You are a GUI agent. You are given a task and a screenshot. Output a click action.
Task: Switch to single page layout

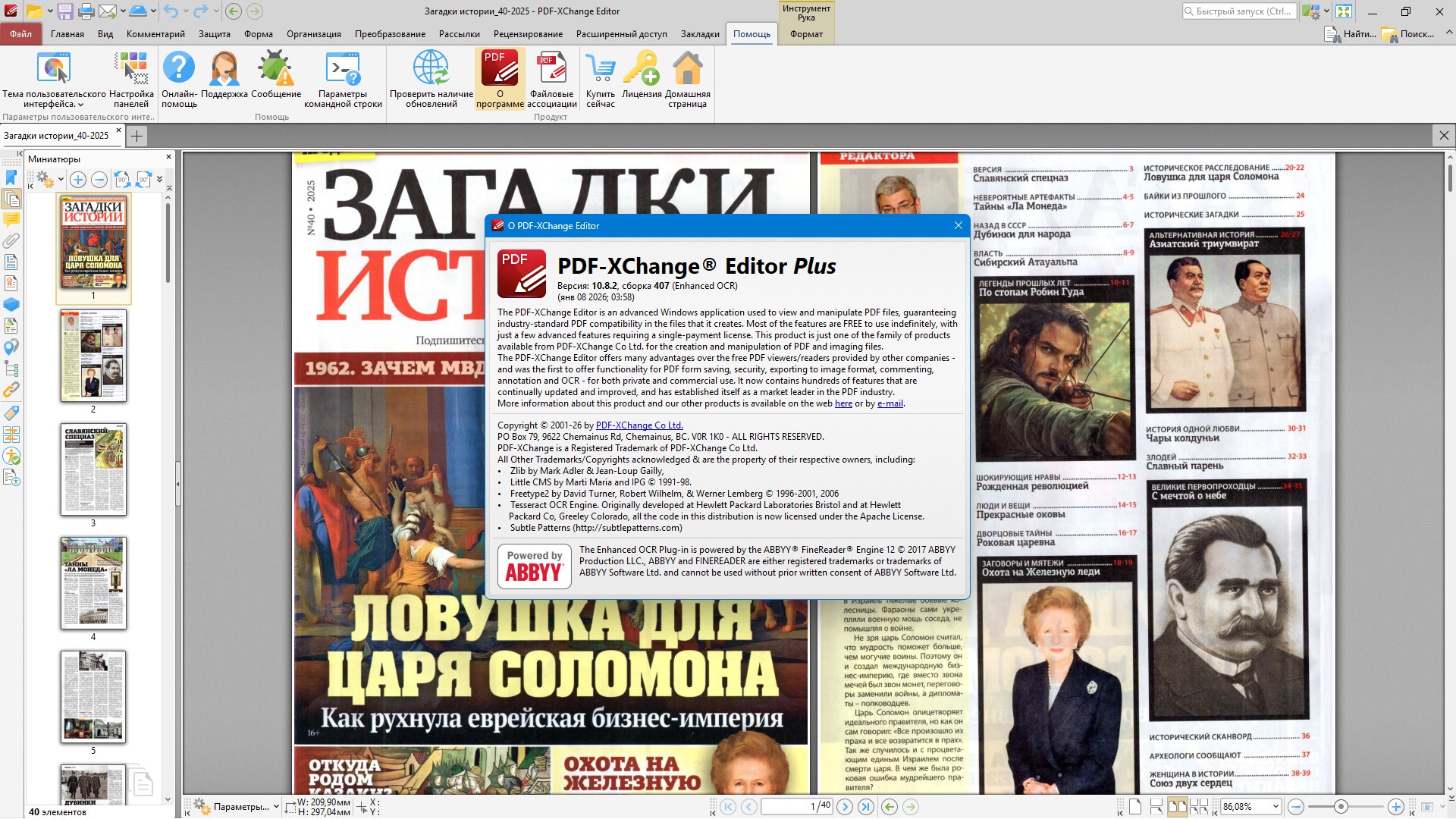click(x=1134, y=807)
